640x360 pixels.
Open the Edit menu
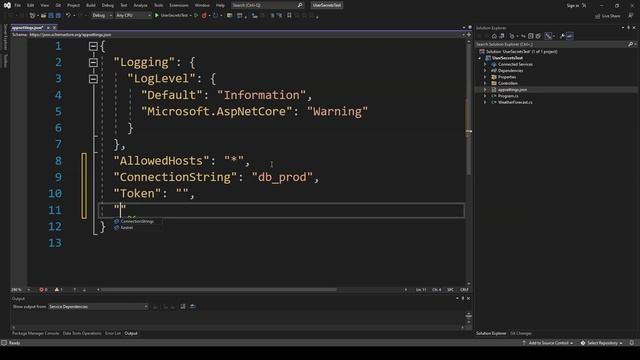tap(31, 5)
